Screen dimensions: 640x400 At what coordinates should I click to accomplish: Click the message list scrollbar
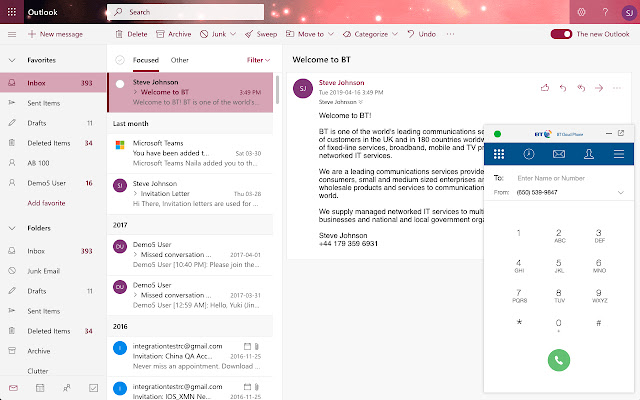pos(277,89)
